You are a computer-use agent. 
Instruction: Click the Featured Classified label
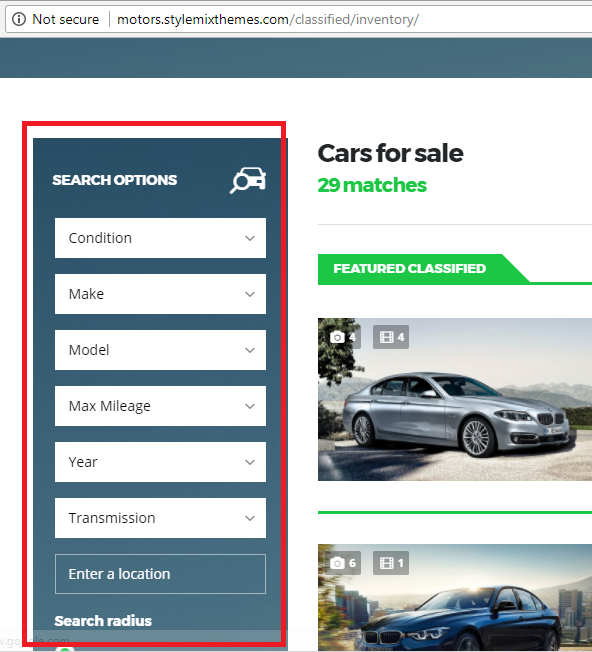[x=409, y=269]
